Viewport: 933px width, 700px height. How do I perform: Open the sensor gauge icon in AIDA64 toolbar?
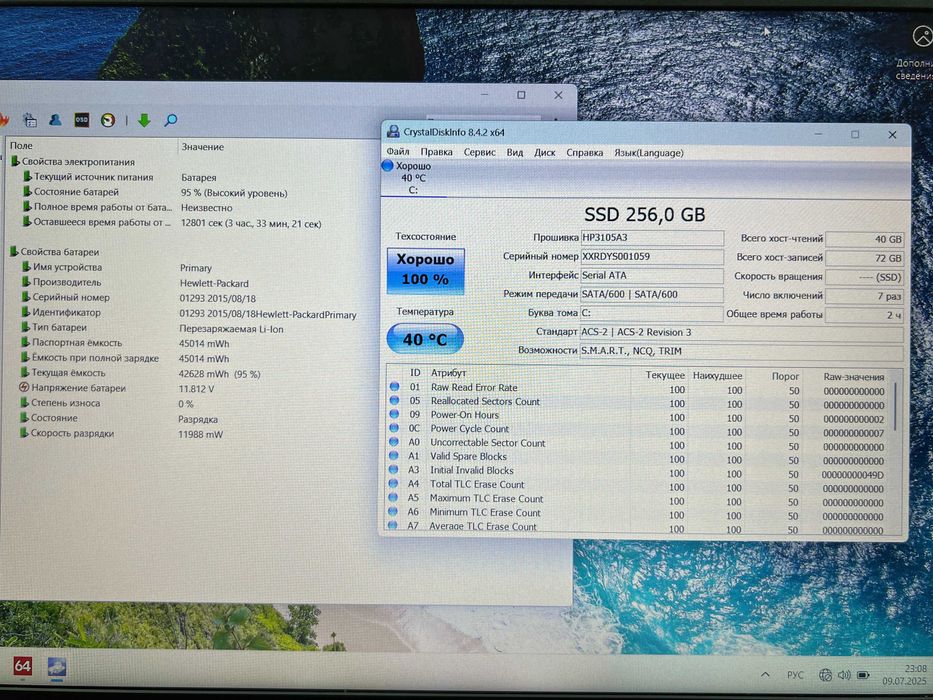pyautogui.click(x=108, y=120)
